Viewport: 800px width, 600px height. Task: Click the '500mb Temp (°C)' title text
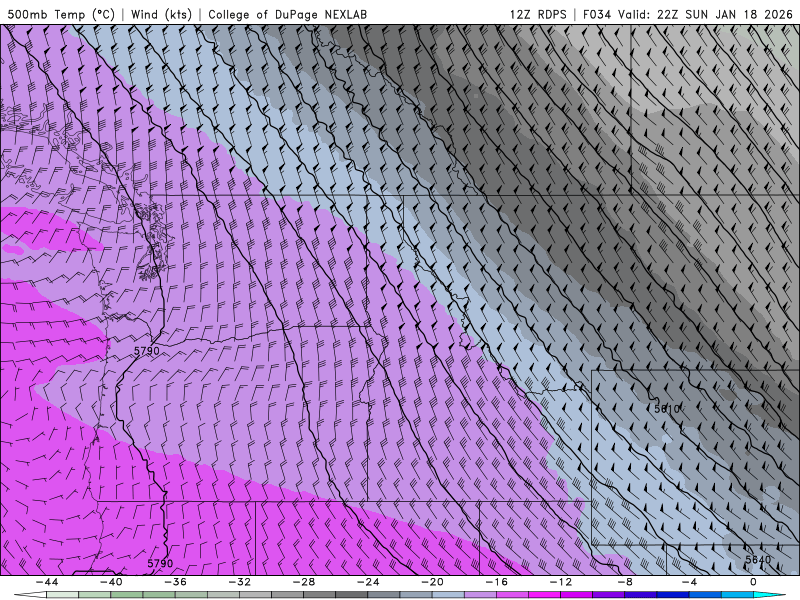(61, 14)
